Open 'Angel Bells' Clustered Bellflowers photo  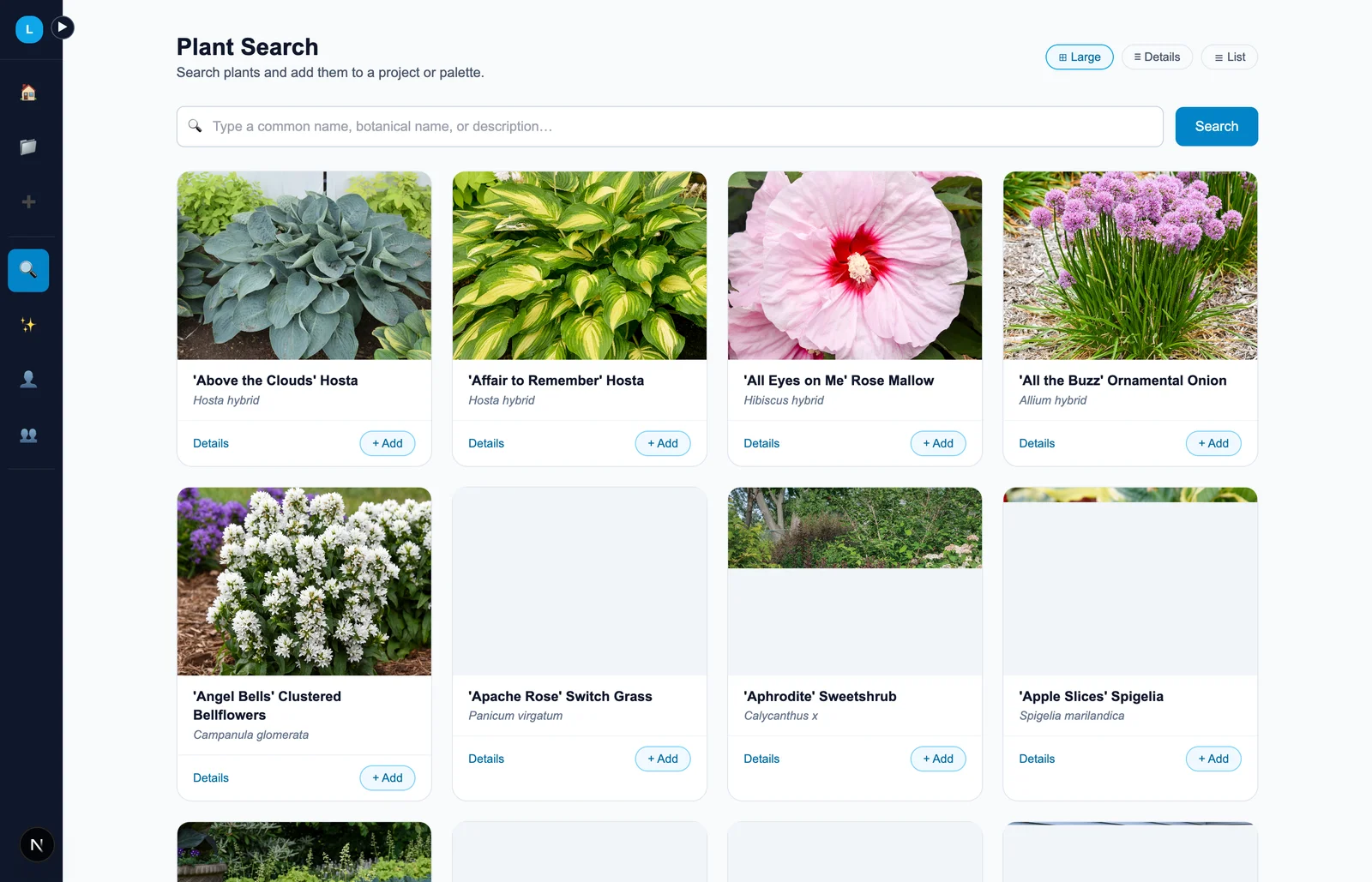point(304,581)
